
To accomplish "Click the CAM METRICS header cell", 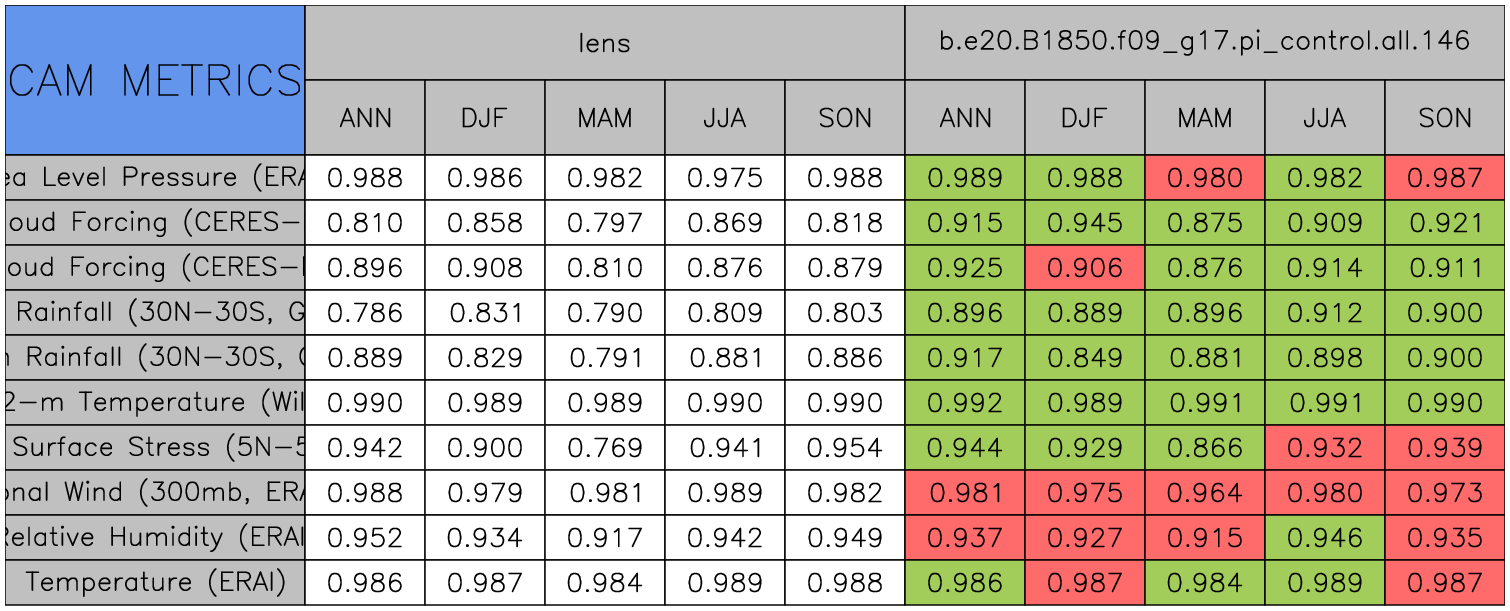I will tap(155, 80).
